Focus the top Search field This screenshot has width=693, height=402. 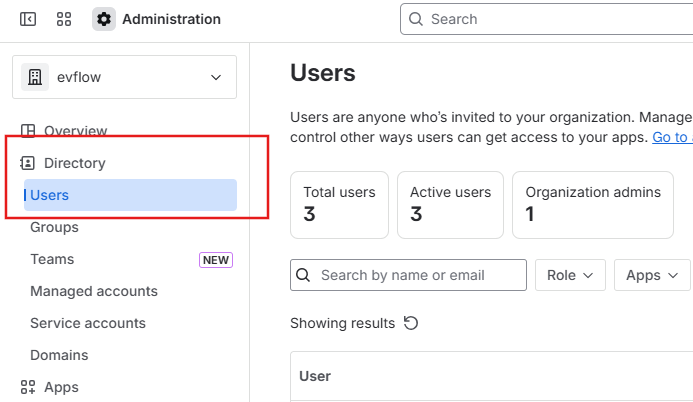(x=546, y=19)
